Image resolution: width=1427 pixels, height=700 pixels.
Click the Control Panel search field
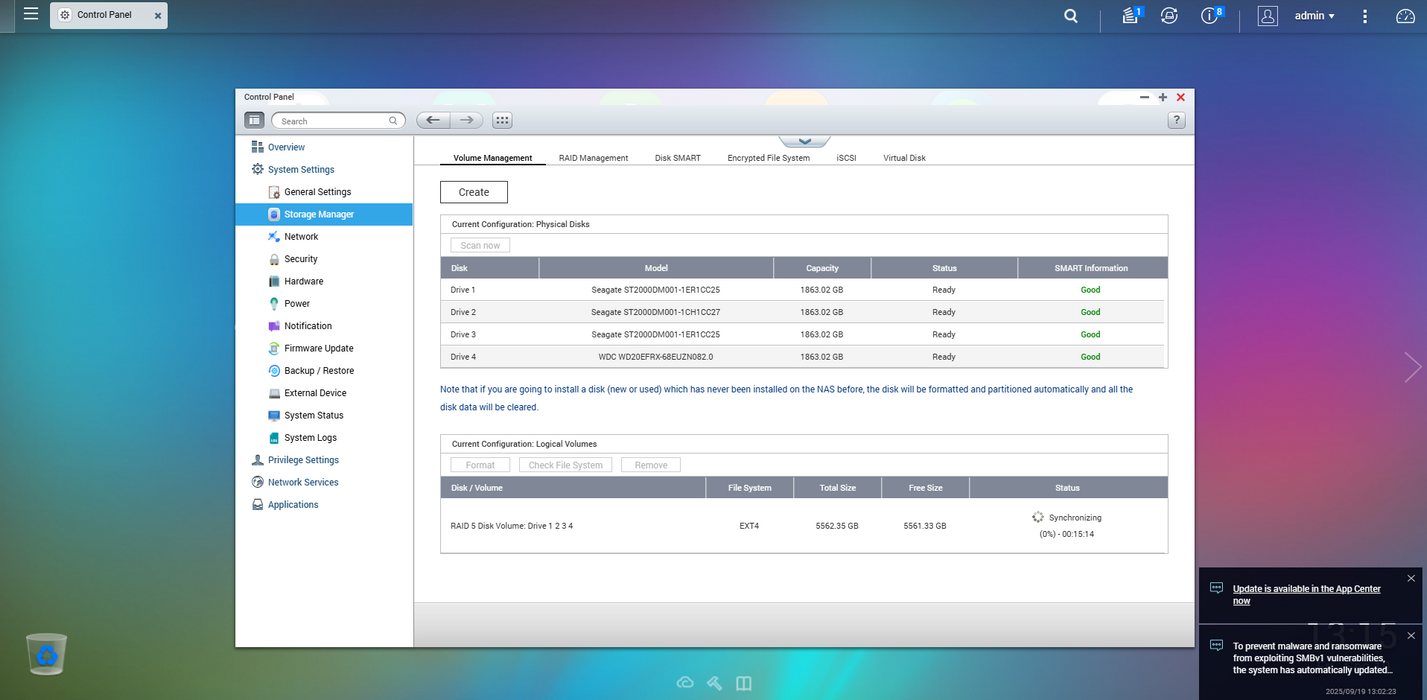pos(338,121)
